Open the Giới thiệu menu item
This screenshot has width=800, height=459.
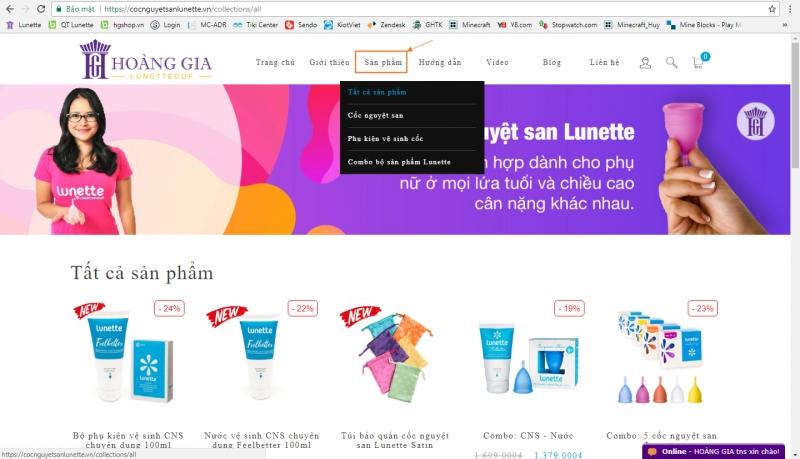tap(330, 62)
